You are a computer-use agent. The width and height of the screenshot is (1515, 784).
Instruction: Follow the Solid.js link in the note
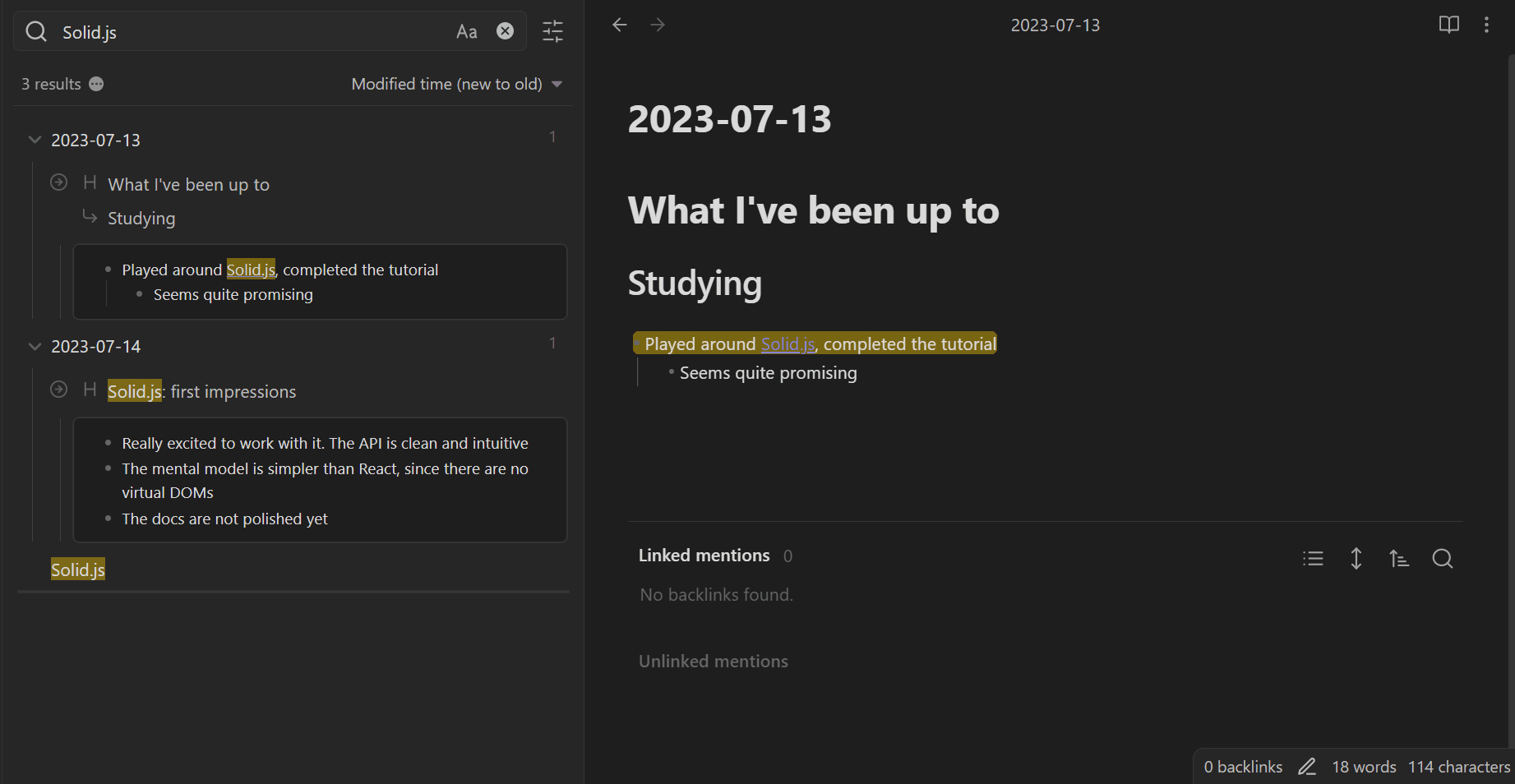[788, 344]
